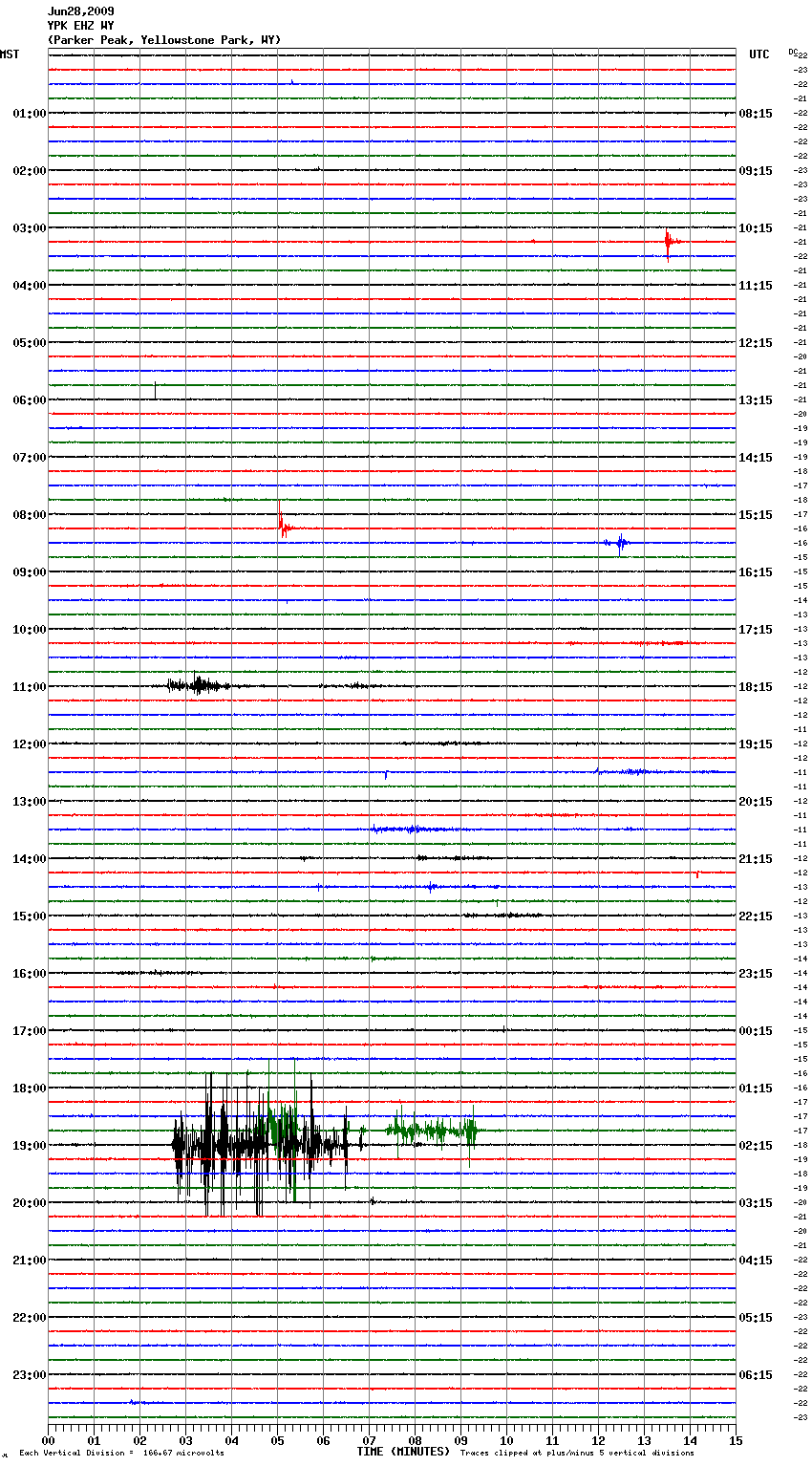Viewport: 812px width, 1466px height.
Task: Click minute 15 on the bottom axis
Action: pos(736,1440)
